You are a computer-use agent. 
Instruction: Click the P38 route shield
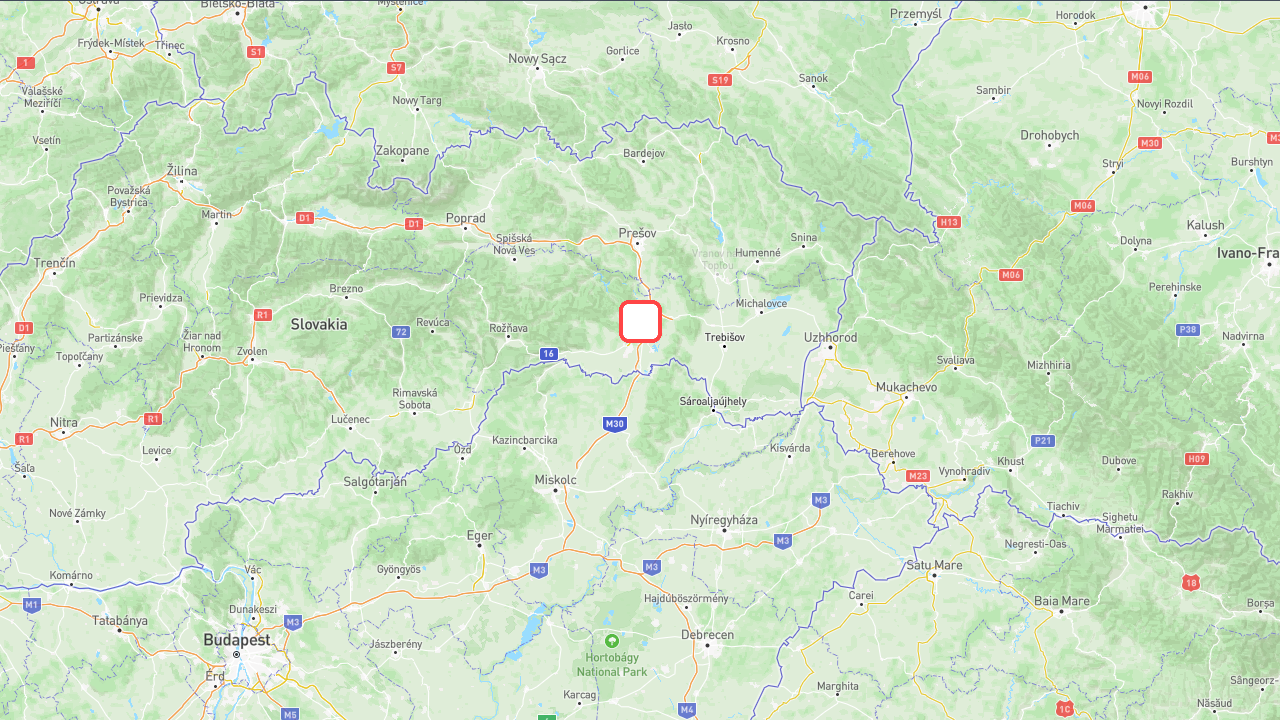pos(1188,329)
